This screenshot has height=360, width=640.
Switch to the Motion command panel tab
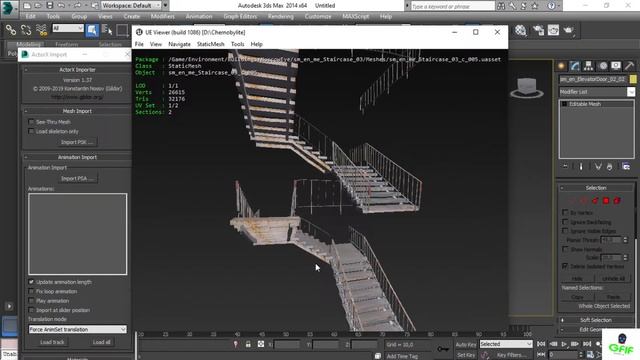point(602,66)
